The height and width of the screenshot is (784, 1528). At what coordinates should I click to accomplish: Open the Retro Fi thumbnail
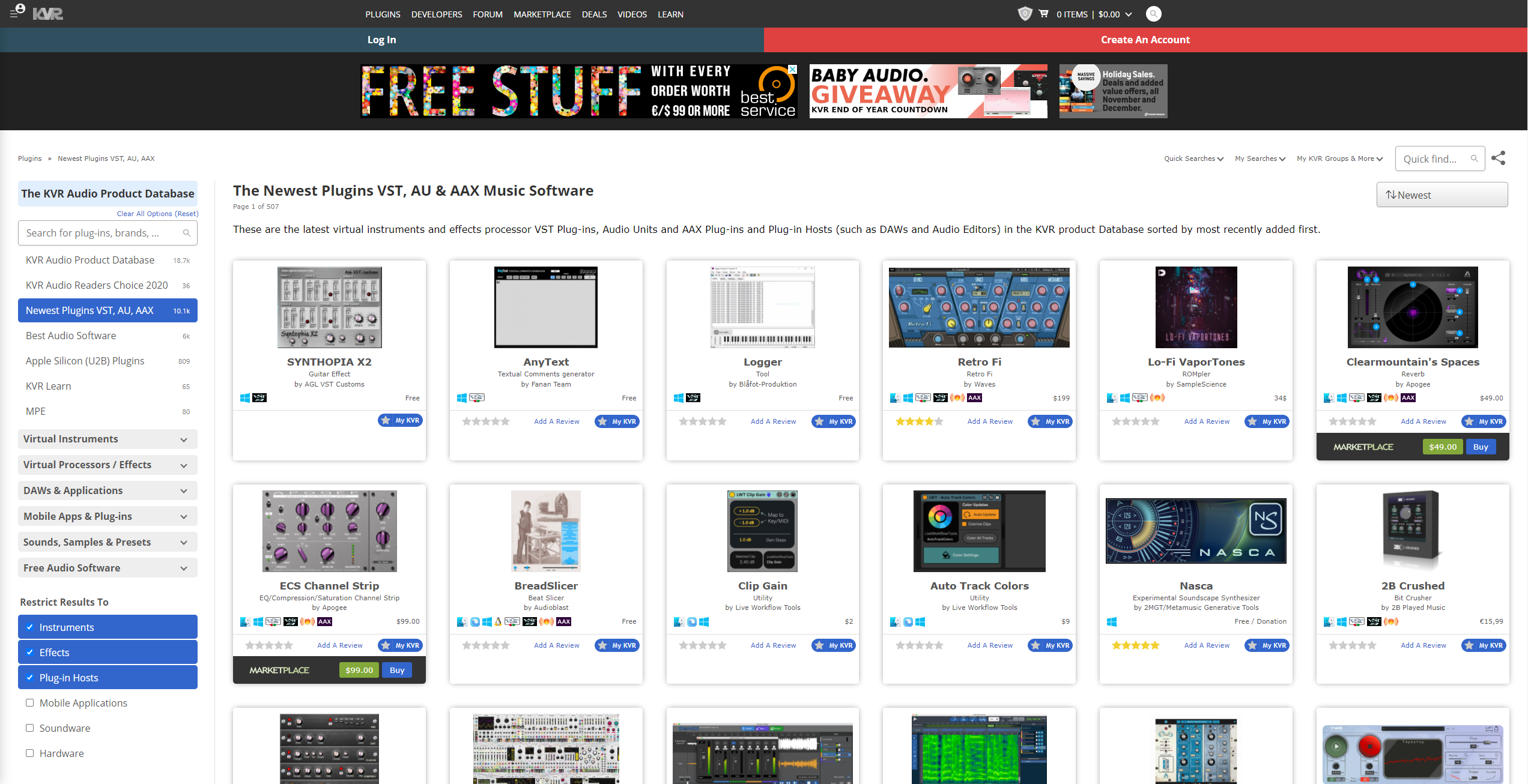[979, 307]
